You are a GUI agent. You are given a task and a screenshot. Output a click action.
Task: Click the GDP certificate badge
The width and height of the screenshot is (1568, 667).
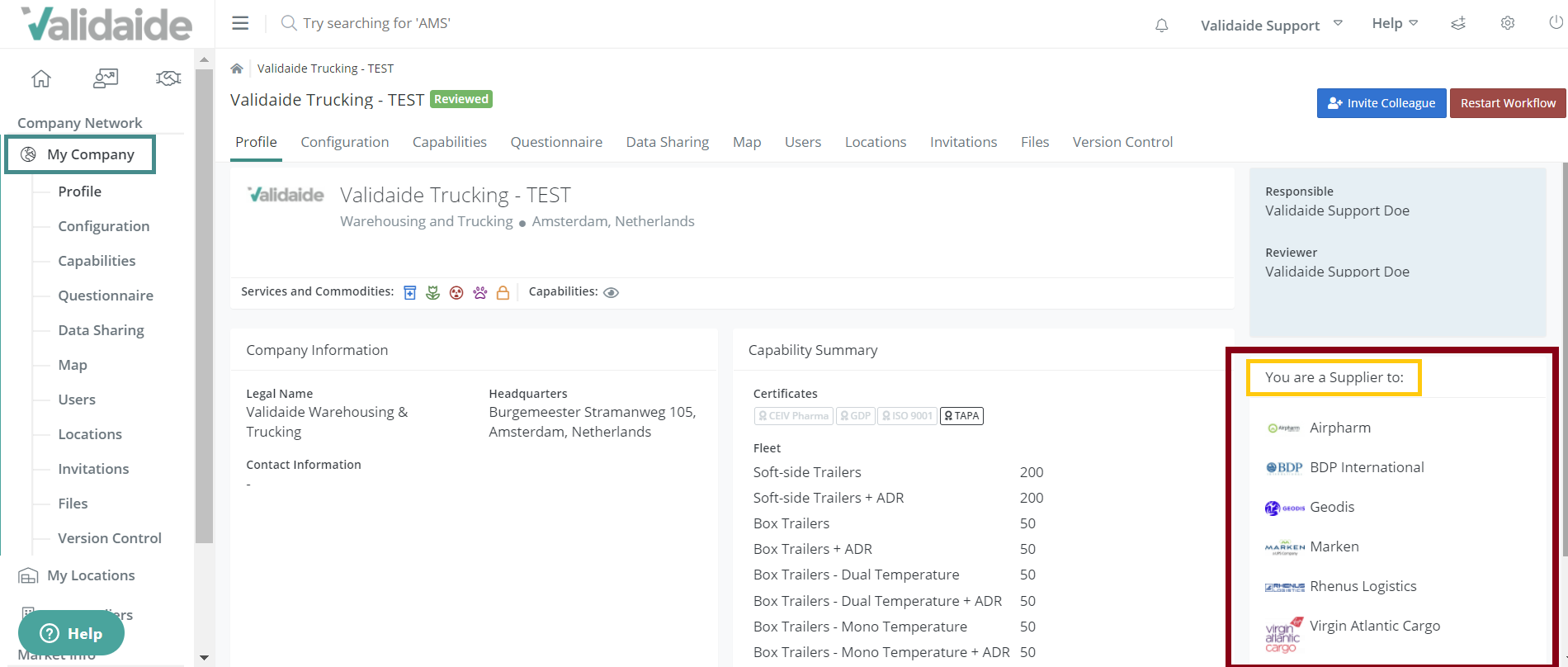[x=856, y=416]
